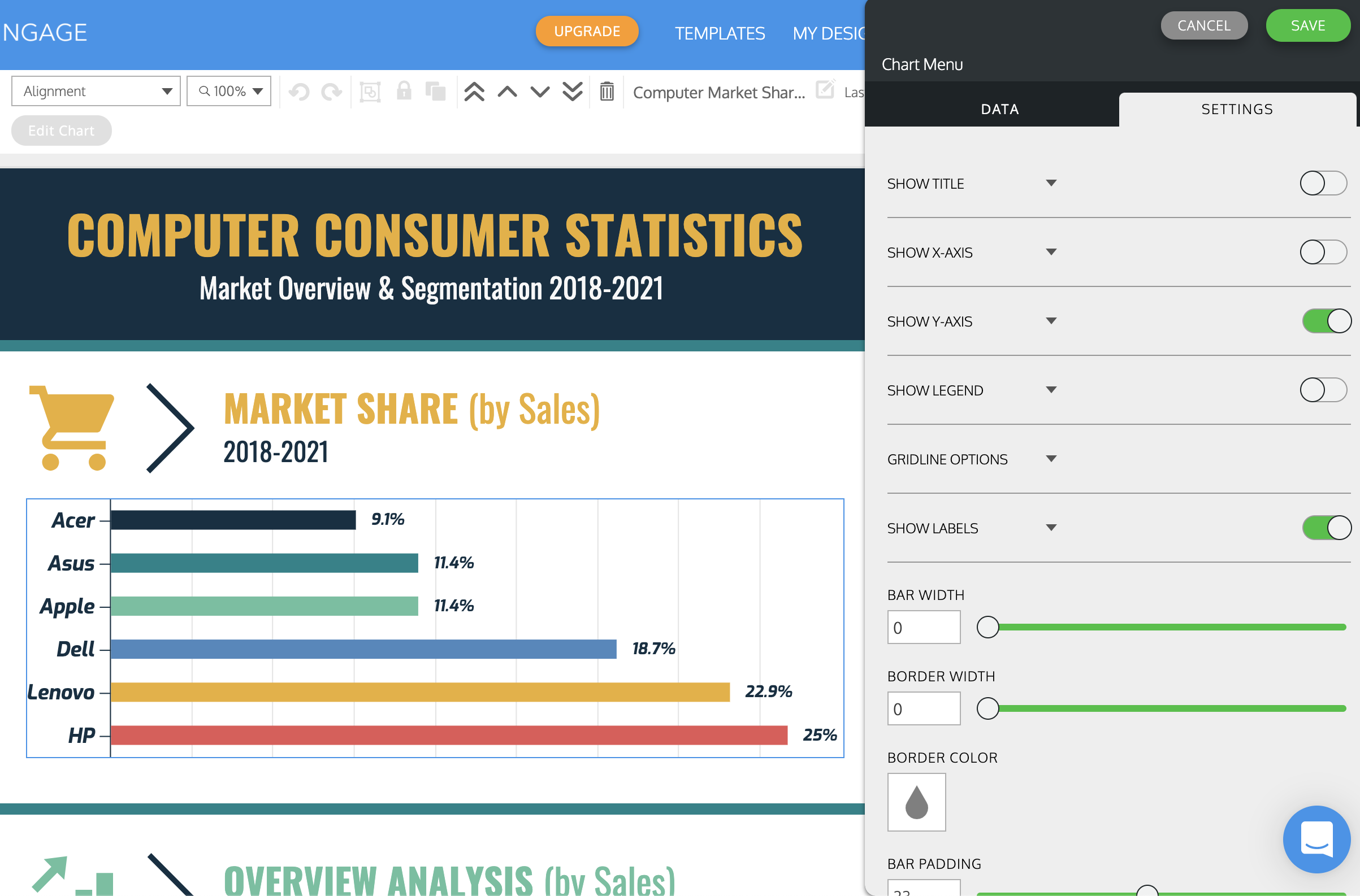Click the Engage logo link
1360x896 pixels.
45,33
